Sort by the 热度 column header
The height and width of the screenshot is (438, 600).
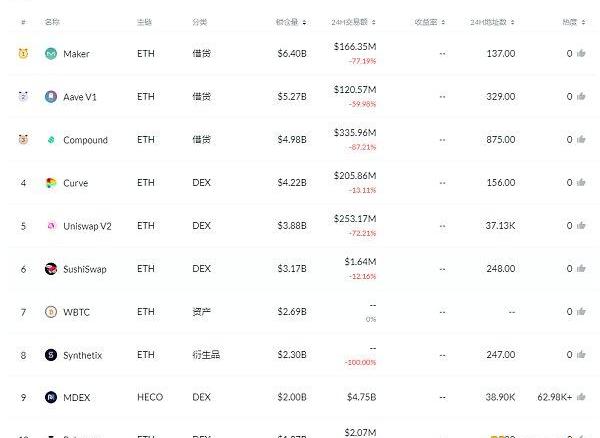[574, 22]
